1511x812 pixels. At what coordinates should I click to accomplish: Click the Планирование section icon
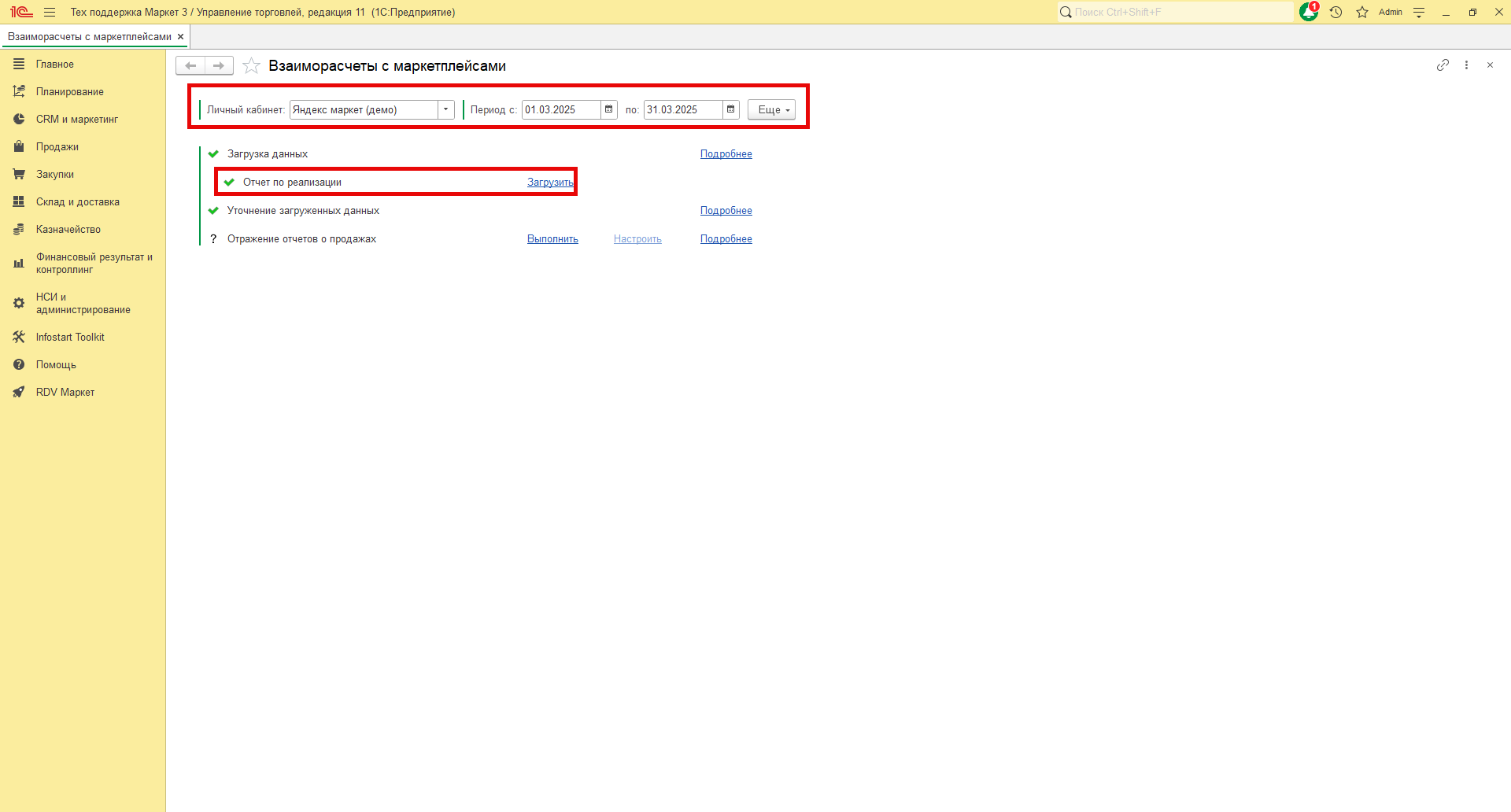[x=19, y=91]
